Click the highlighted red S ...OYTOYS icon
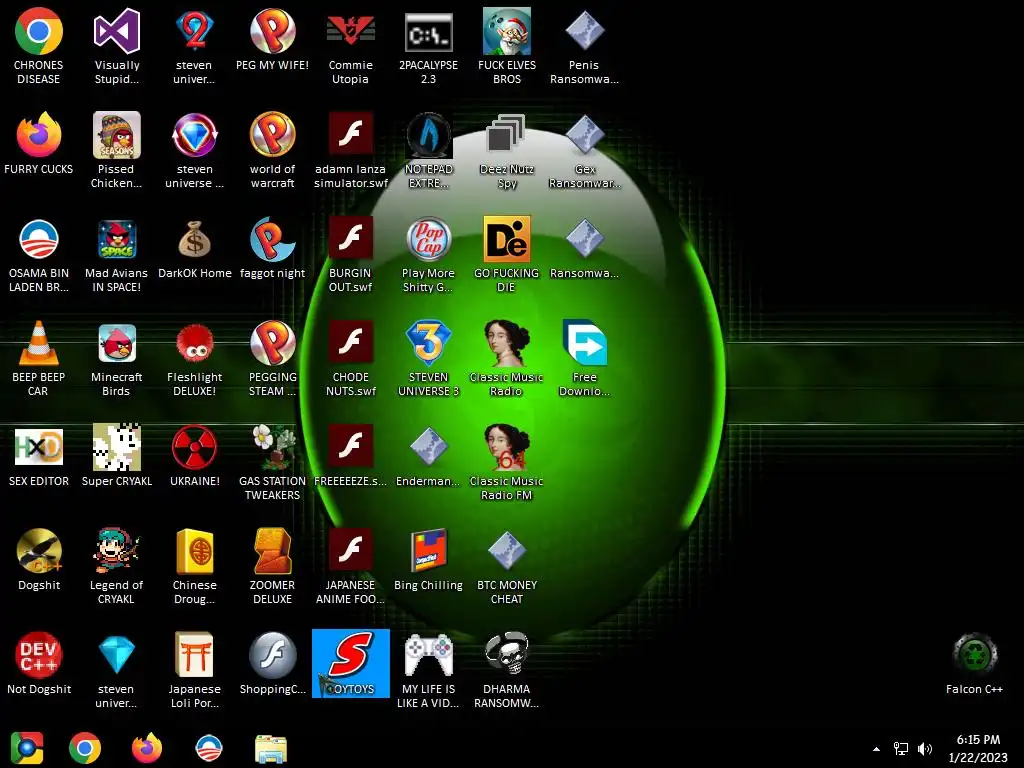Image resolution: width=1024 pixels, height=768 pixels. [x=351, y=663]
